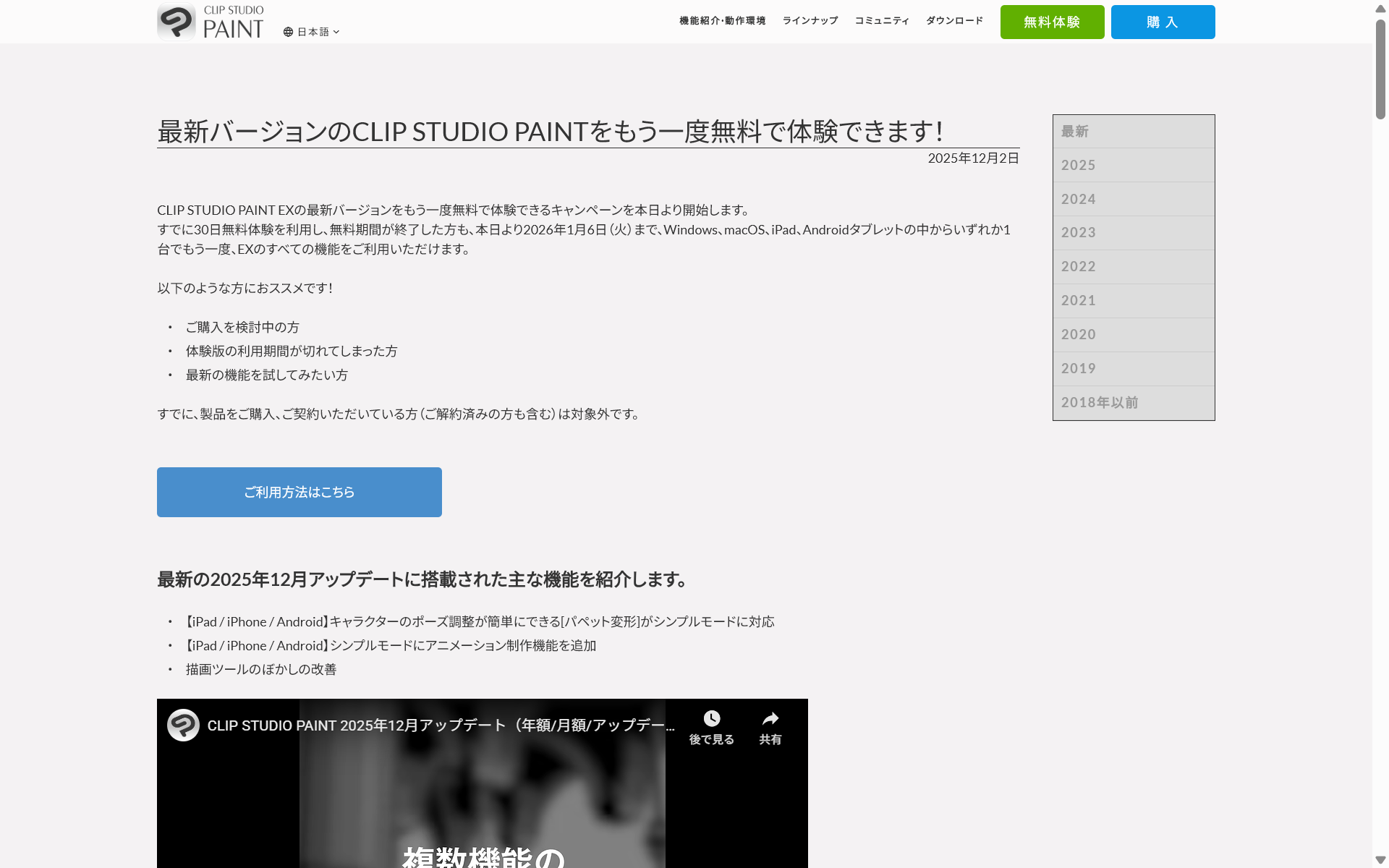Open the 機能紹介・動作環境 page
The image size is (1389, 868).
click(721, 20)
